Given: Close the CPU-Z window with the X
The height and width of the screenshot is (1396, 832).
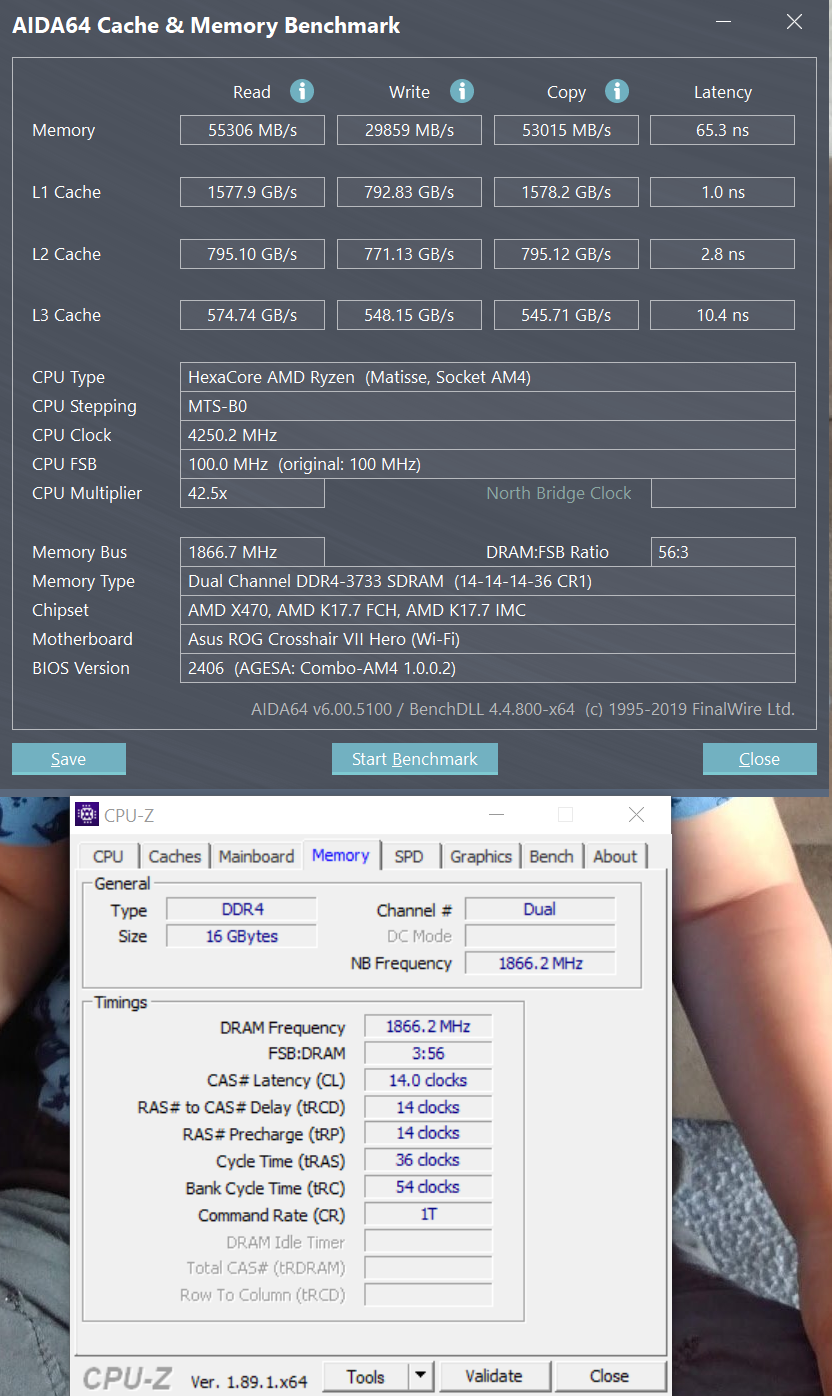Looking at the screenshot, I should click(x=636, y=814).
